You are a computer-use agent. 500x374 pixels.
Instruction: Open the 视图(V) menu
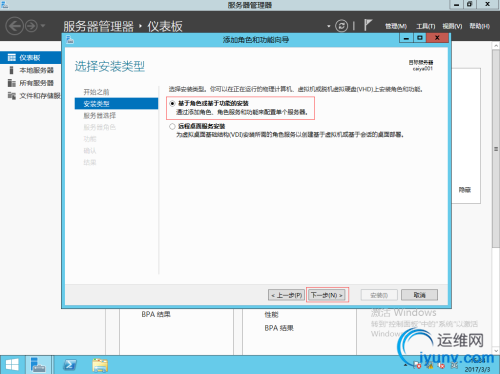click(452, 26)
